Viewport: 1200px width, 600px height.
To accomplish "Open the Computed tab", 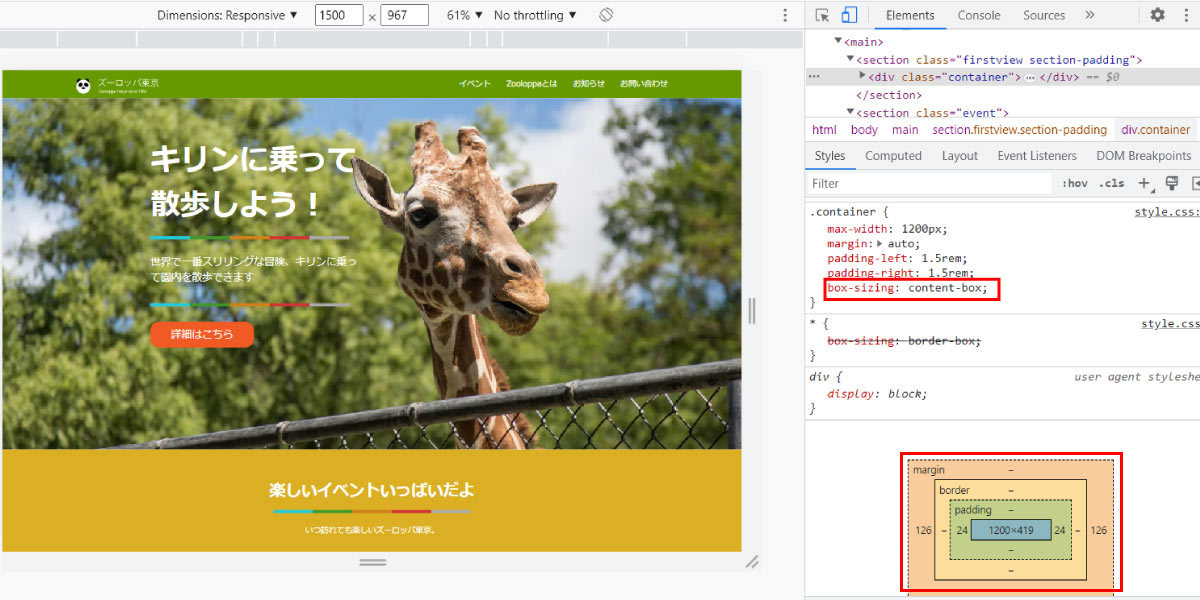I will [x=893, y=156].
